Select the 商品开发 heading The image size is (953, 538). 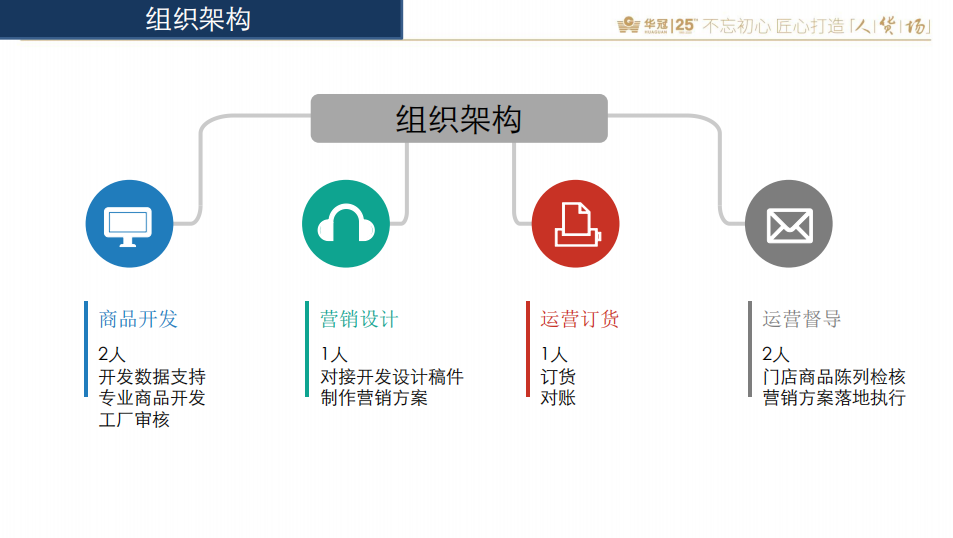click(138, 319)
